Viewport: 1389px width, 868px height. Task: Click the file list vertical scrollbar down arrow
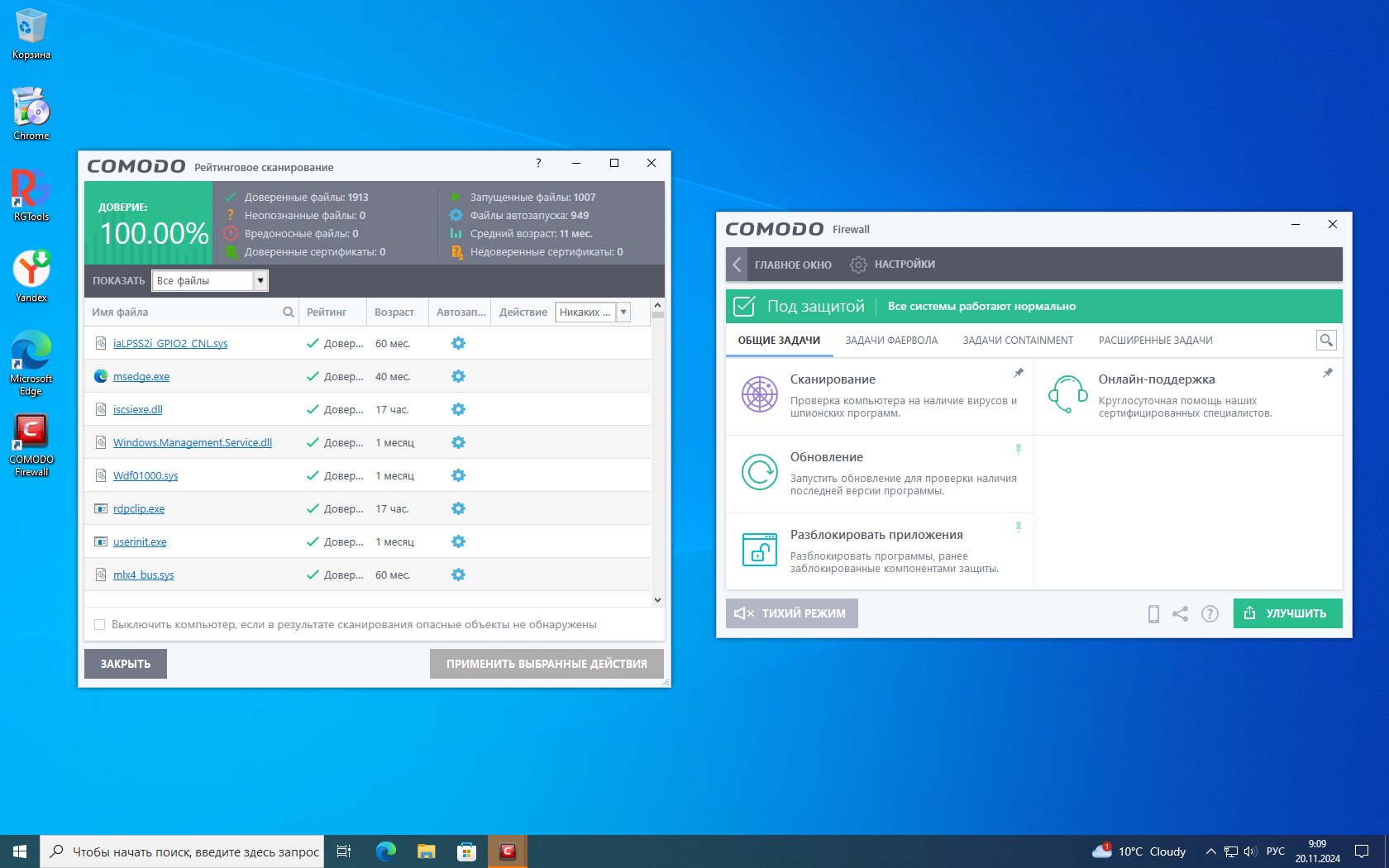pyautogui.click(x=657, y=600)
